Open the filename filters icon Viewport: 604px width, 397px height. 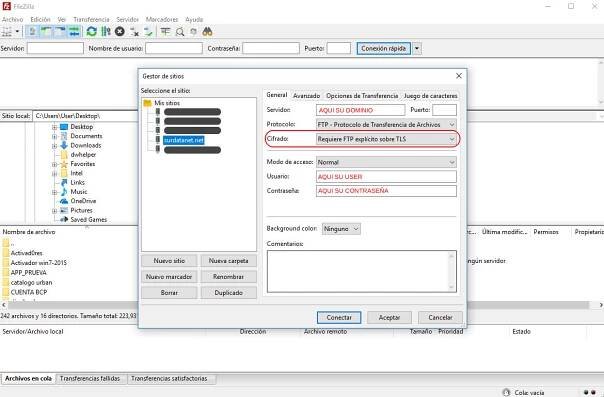pos(165,32)
